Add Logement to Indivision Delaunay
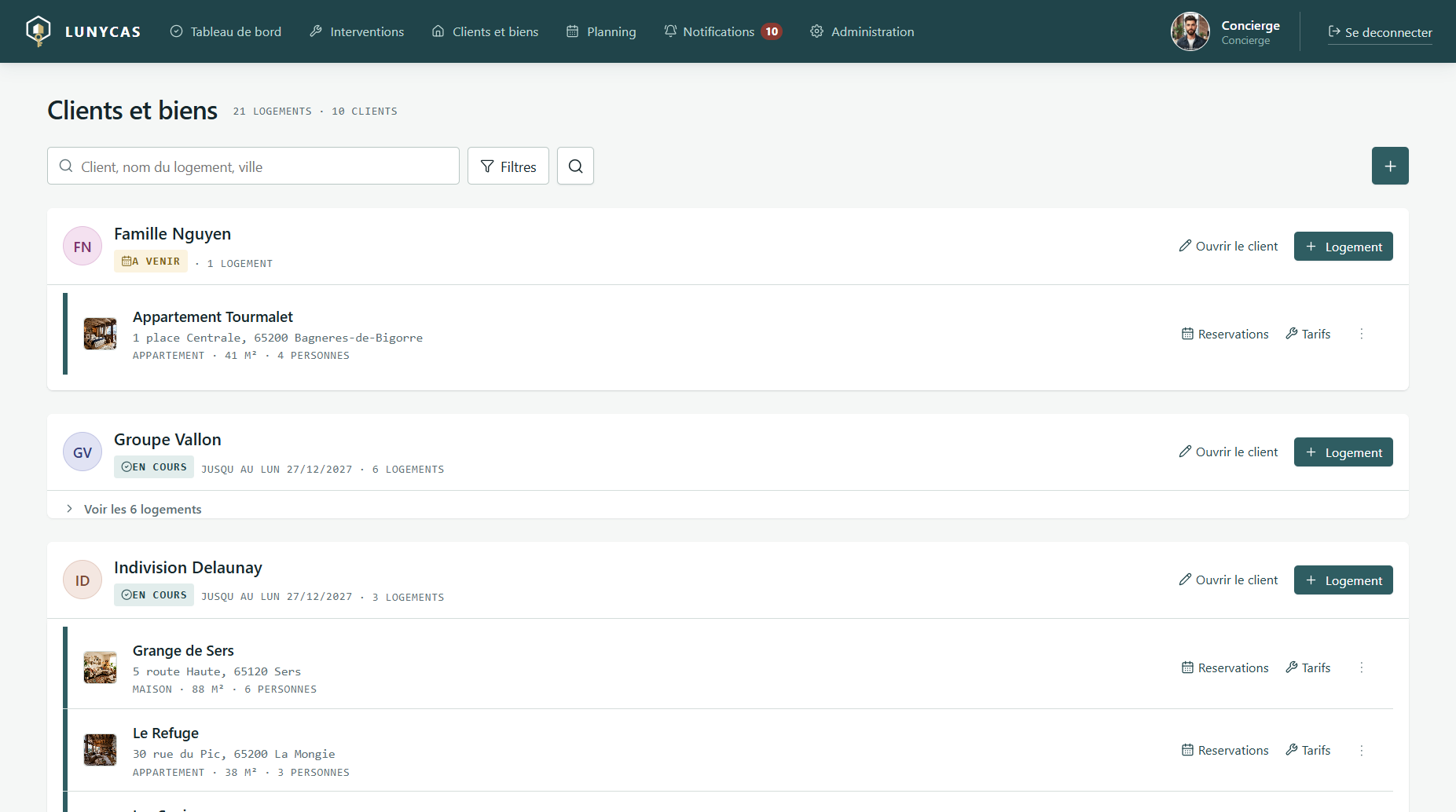Image resolution: width=1456 pixels, height=812 pixels. pyautogui.click(x=1343, y=580)
